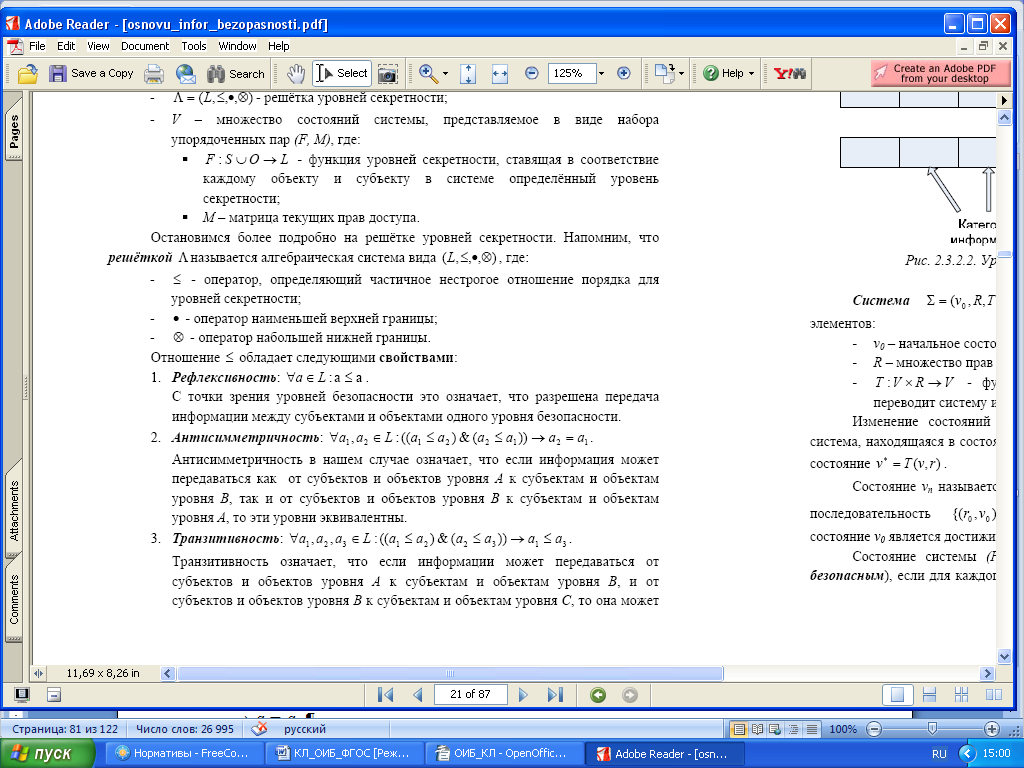The image size is (1024, 768).
Task: Open the Comments side panel tab
Action: [x=14, y=599]
